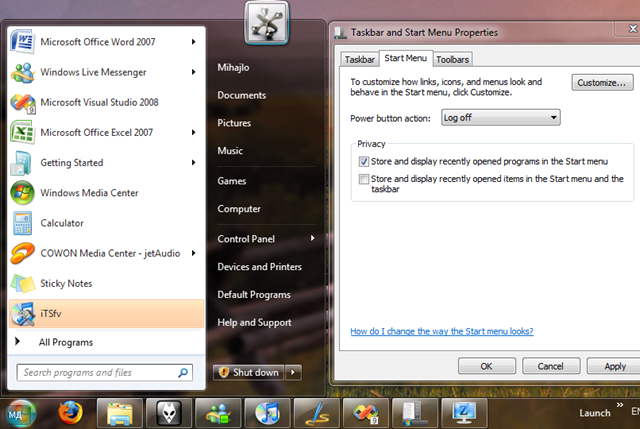Open Pictures from Start menu

pos(234,123)
